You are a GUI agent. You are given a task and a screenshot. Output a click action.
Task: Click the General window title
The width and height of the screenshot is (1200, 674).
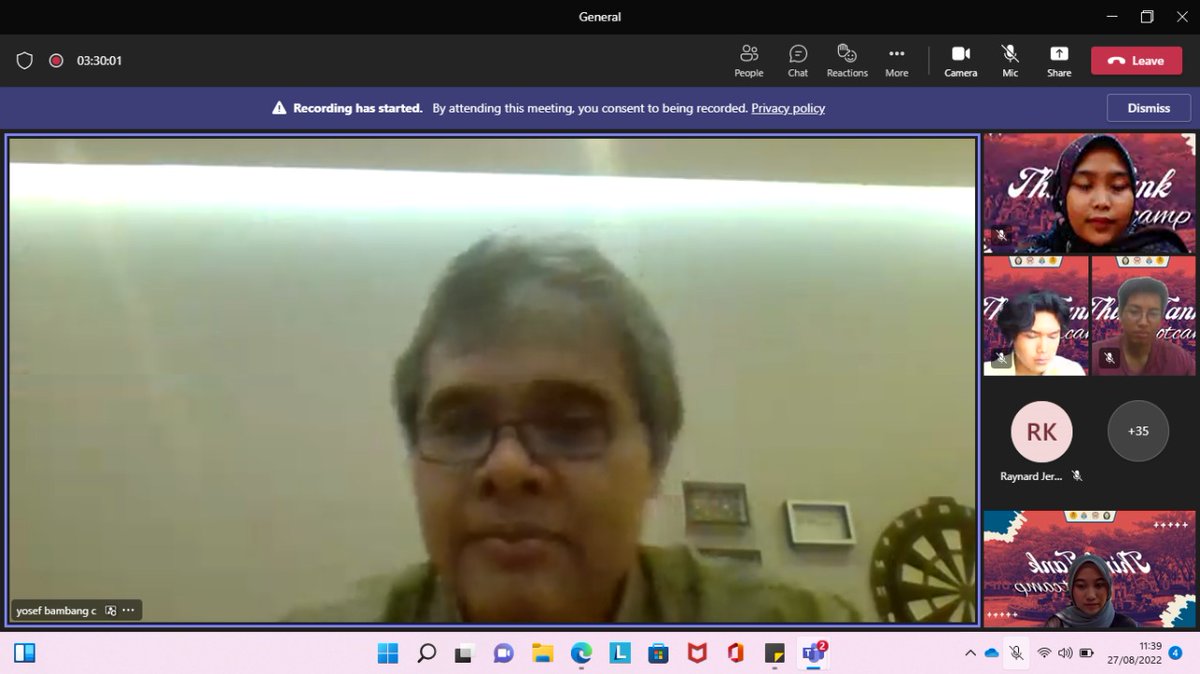600,16
